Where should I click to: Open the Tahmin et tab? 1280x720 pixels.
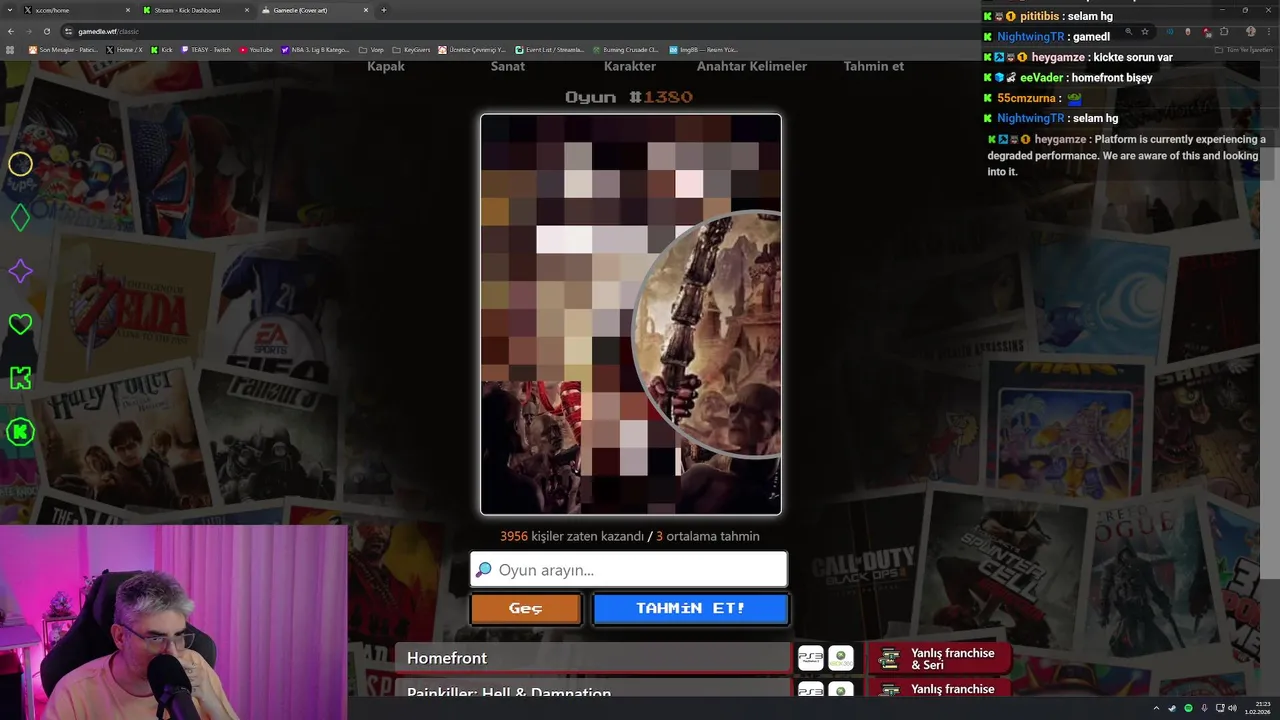[x=874, y=66]
